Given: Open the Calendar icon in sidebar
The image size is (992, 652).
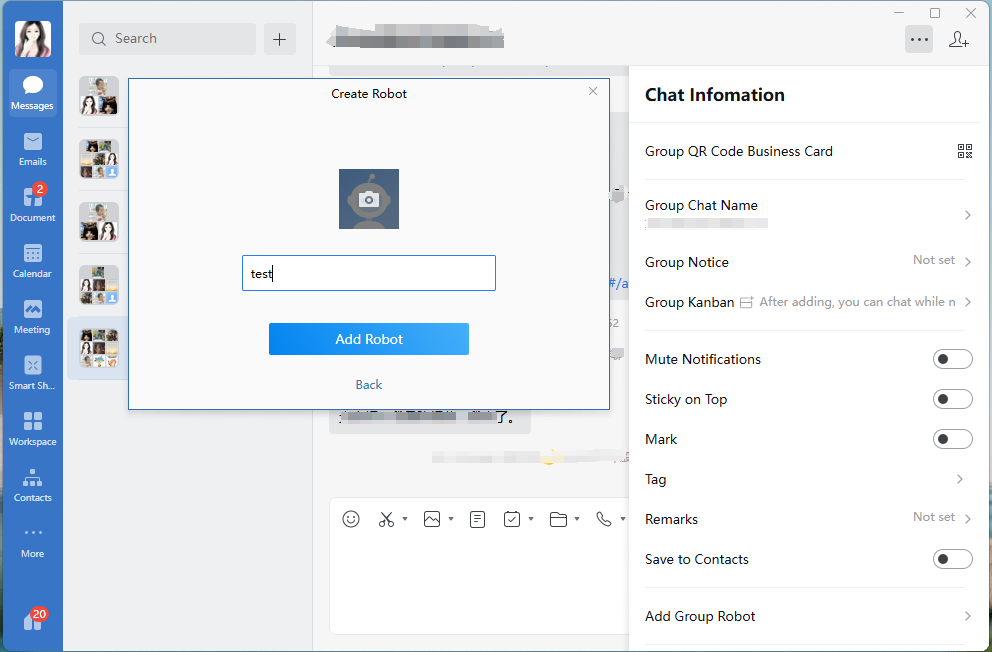Looking at the screenshot, I should pos(33,260).
